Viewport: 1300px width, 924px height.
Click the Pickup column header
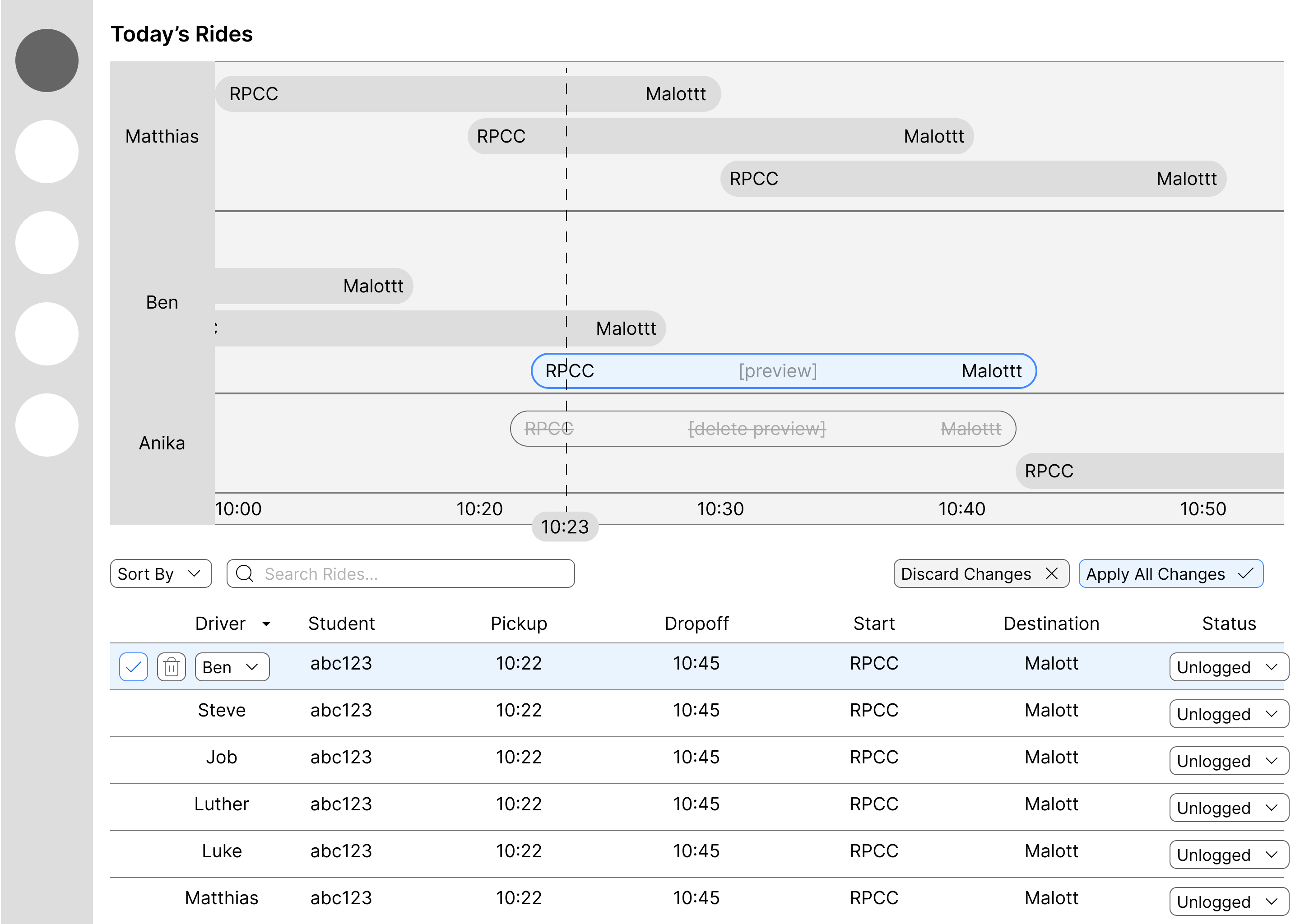coord(519,624)
